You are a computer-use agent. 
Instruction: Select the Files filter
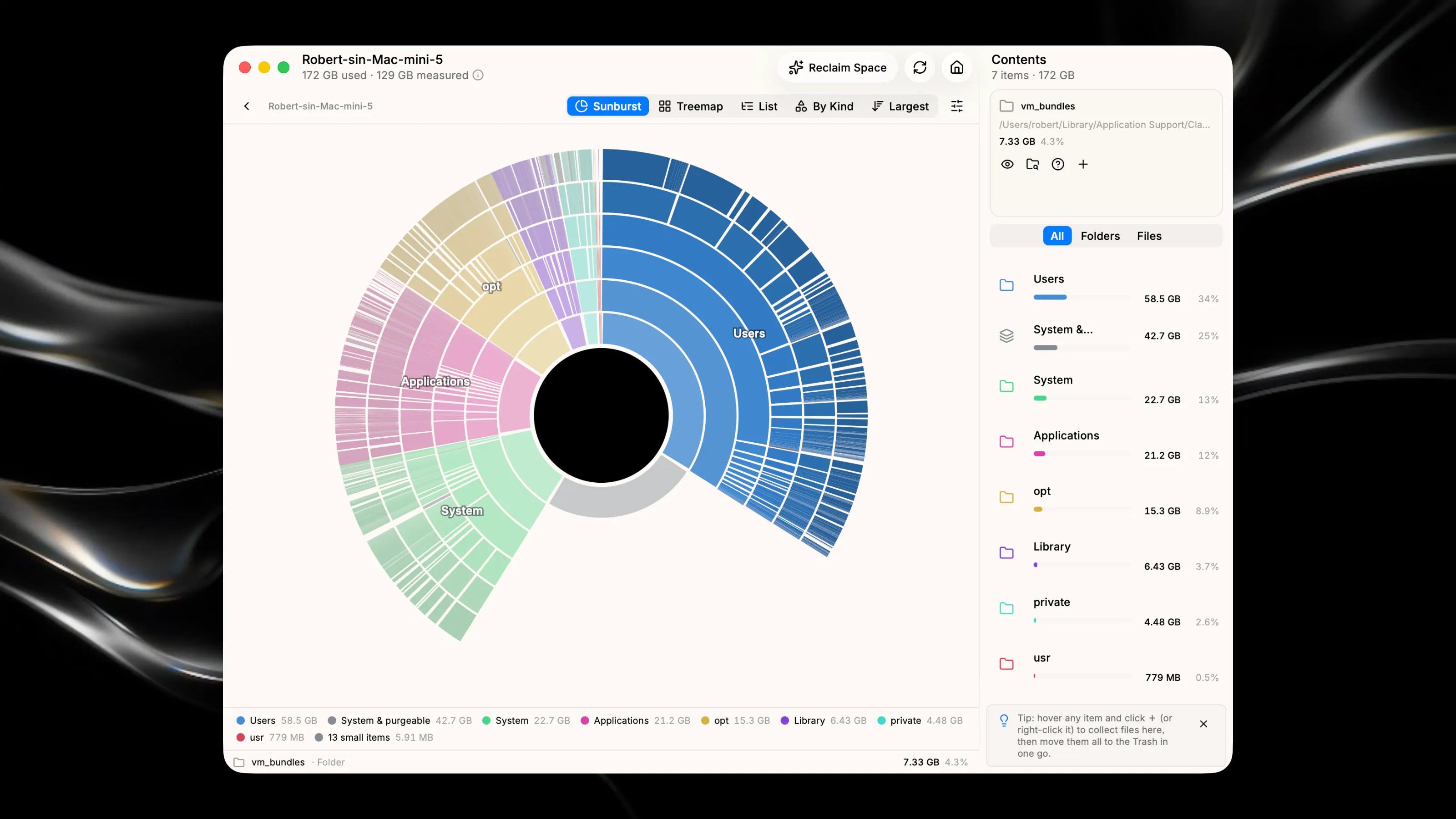[x=1149, y=236]
